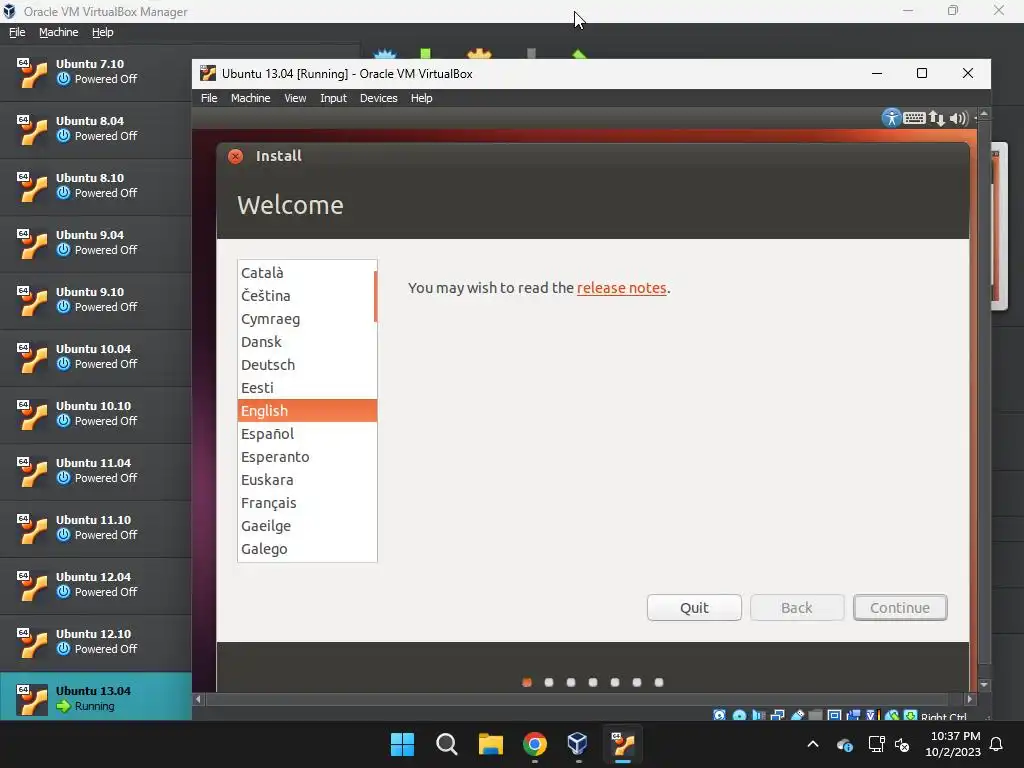
Task: Open Devices menu in VM window
Action: click(379, 98)
